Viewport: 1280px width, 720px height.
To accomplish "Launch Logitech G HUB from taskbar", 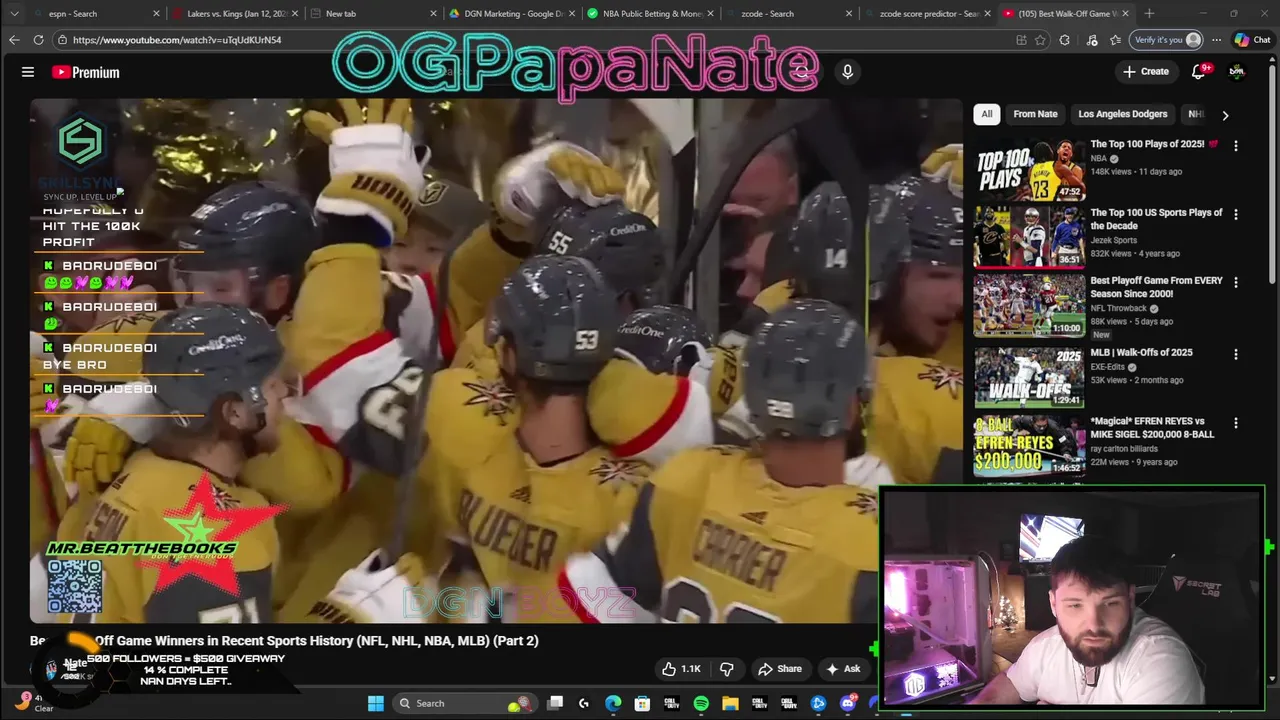I will (x=584, y=703).
